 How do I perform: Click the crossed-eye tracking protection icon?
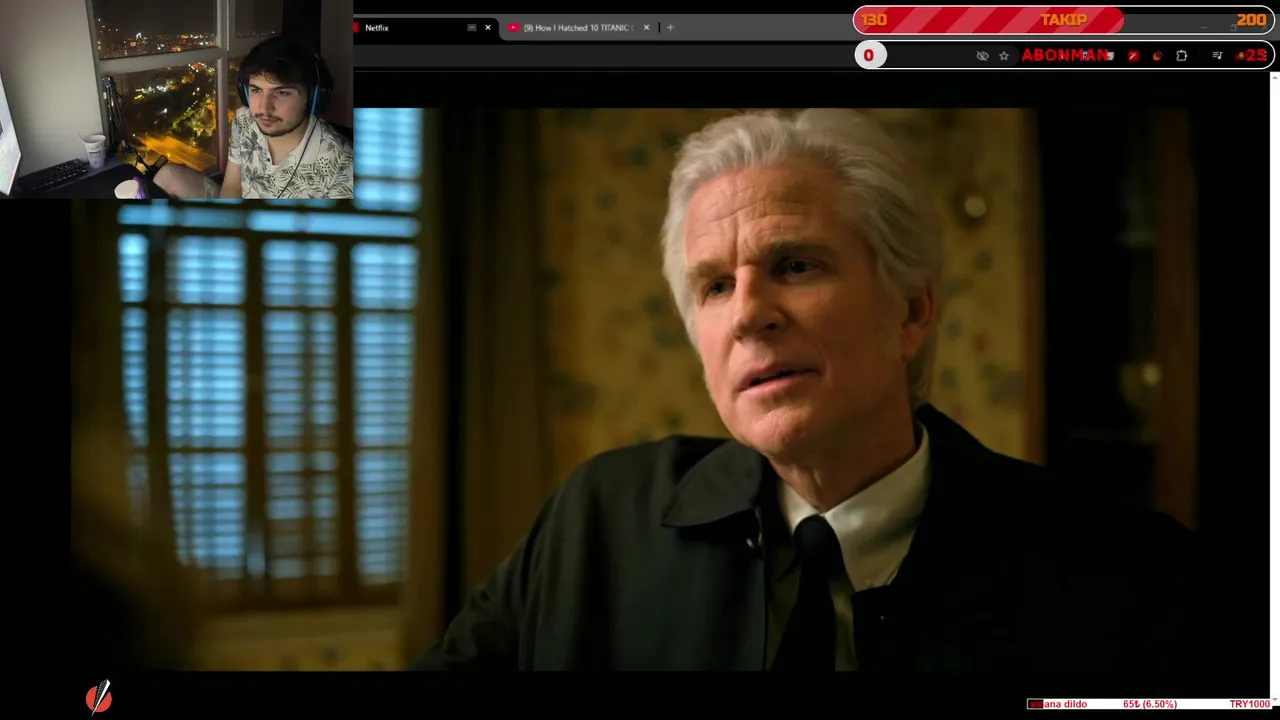pyautogui.click(x=982, y=56)
